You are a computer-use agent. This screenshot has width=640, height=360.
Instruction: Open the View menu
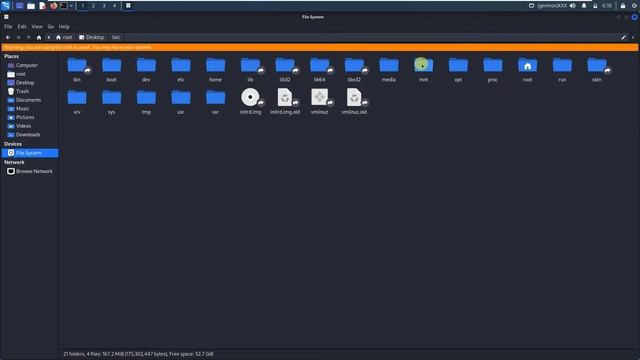click(x=37, y=27)
